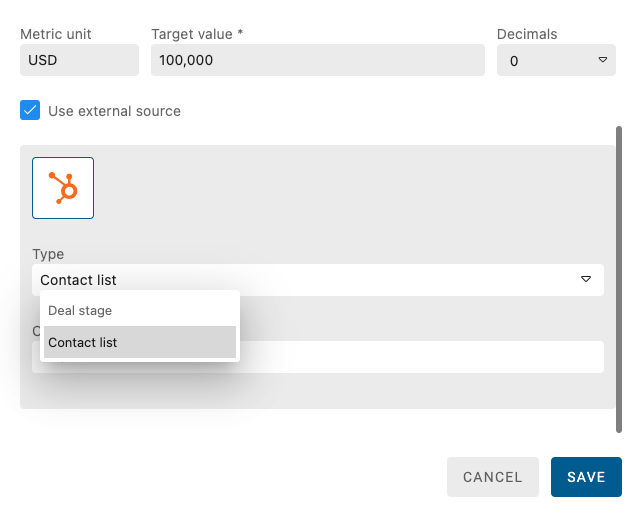
Task: Click the Metric unit field containing USD
Action: coord(79,60)
